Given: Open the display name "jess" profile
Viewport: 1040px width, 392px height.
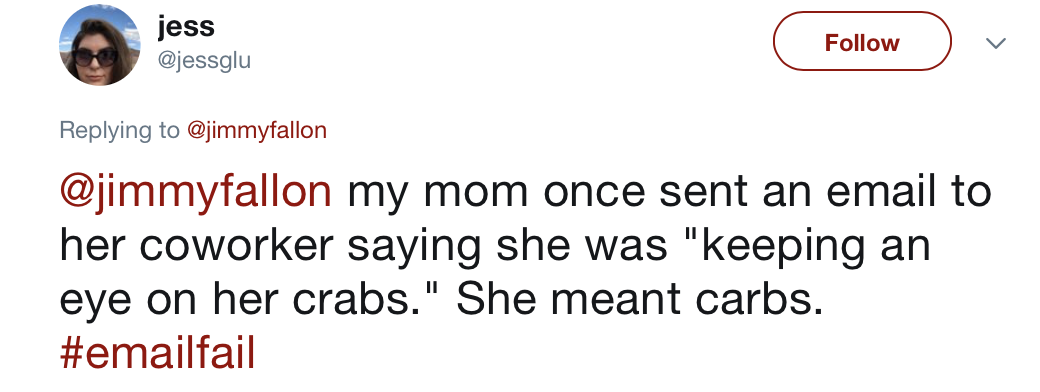Looking at the screenshot, I should [x=186, y=27].
